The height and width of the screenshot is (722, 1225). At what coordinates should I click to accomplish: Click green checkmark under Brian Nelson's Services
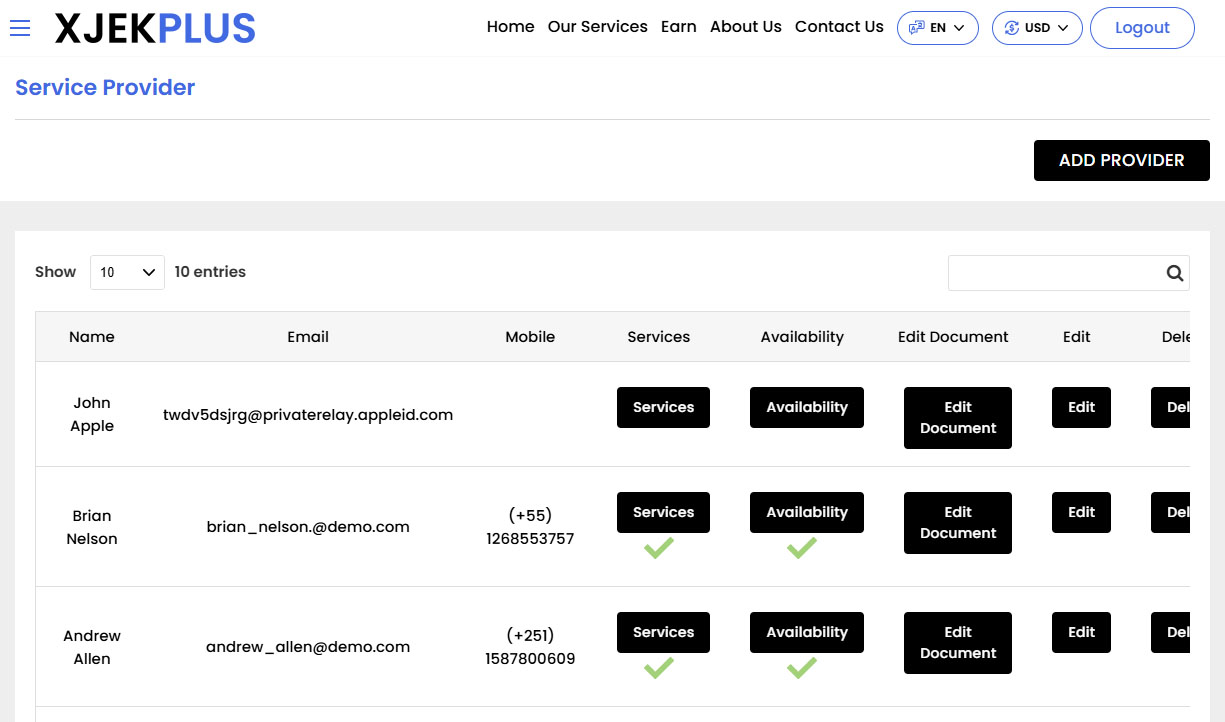coord(658,548)
